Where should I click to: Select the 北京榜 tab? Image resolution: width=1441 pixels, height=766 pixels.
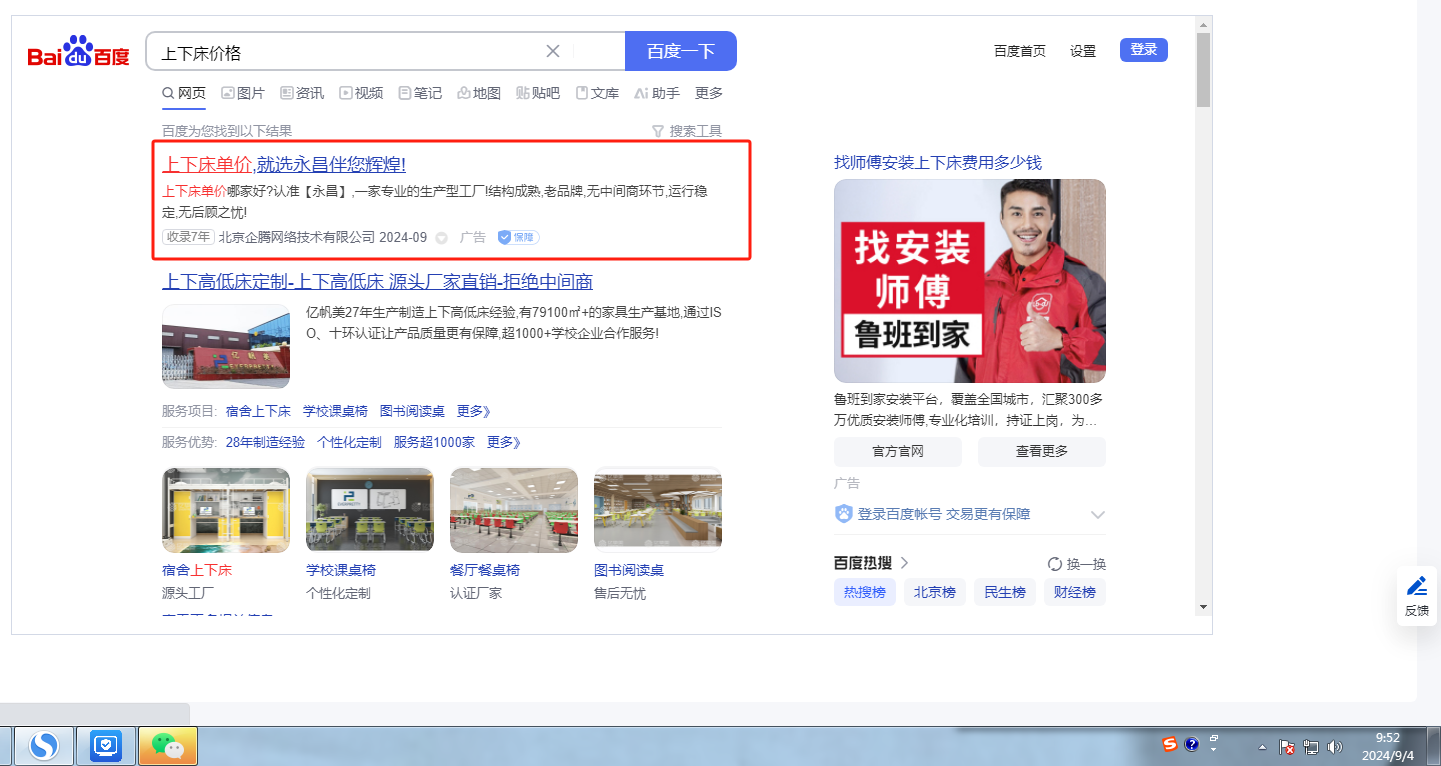pos(935,592)
